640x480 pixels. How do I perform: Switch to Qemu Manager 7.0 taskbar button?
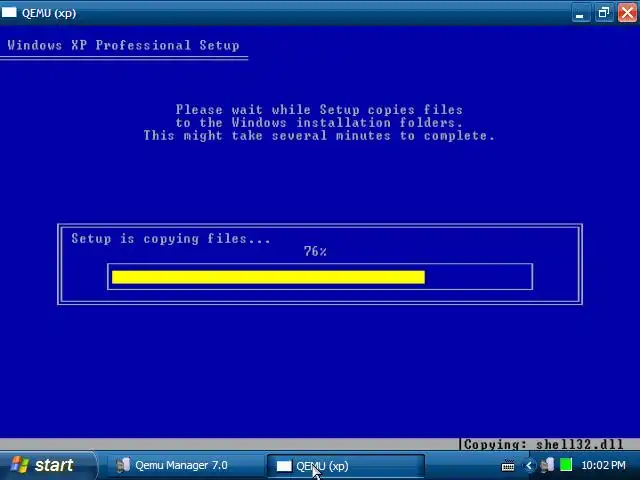(x=182, y=466)
